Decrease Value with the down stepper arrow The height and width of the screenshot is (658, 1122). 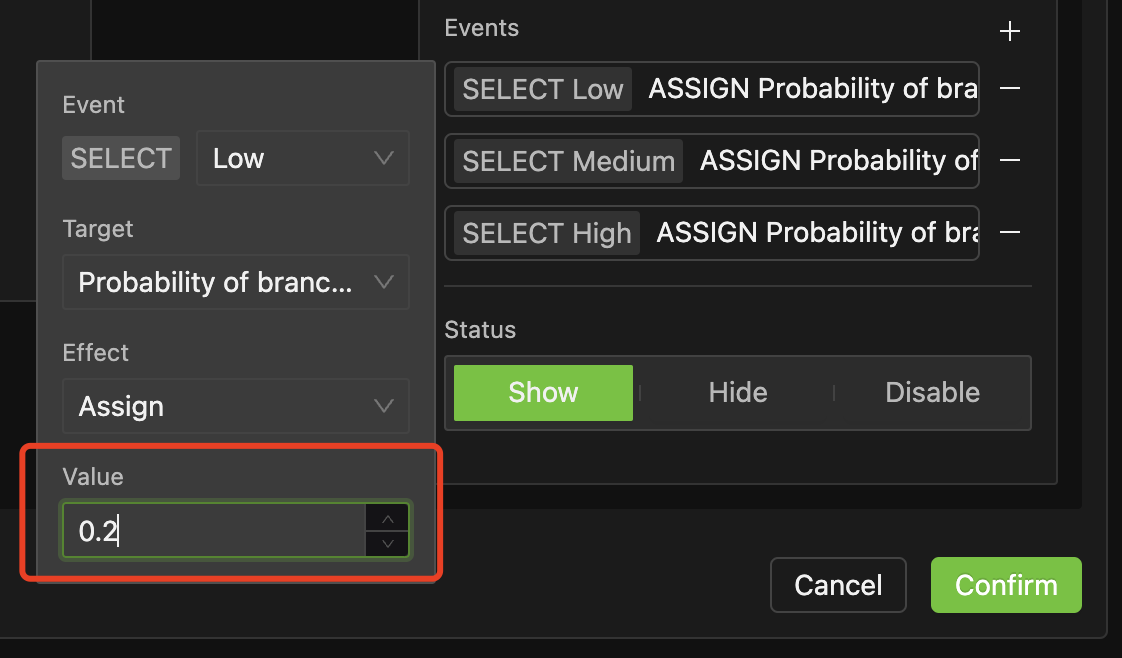tap(387, 543)
